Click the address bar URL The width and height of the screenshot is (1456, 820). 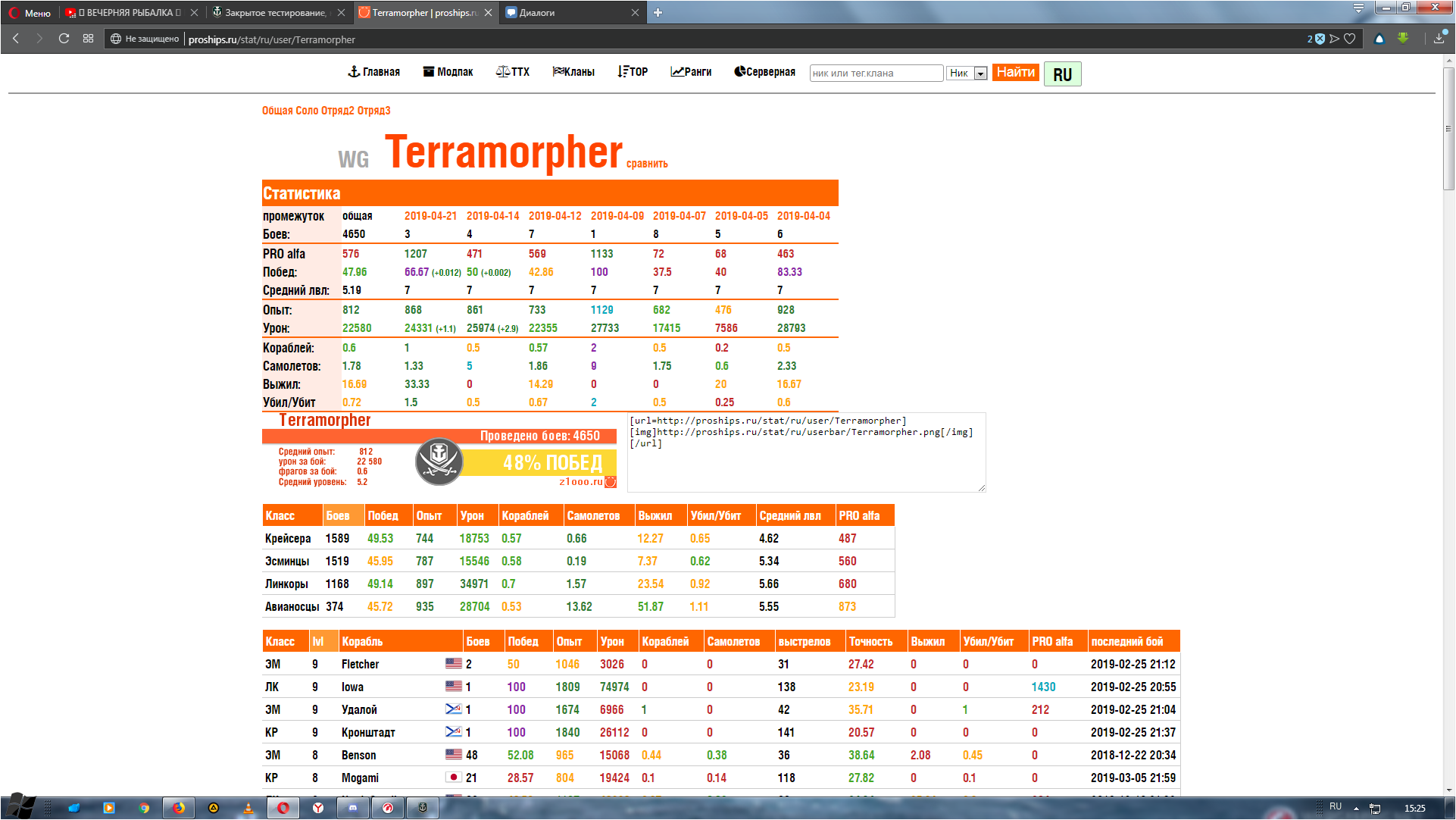[272, 39]
